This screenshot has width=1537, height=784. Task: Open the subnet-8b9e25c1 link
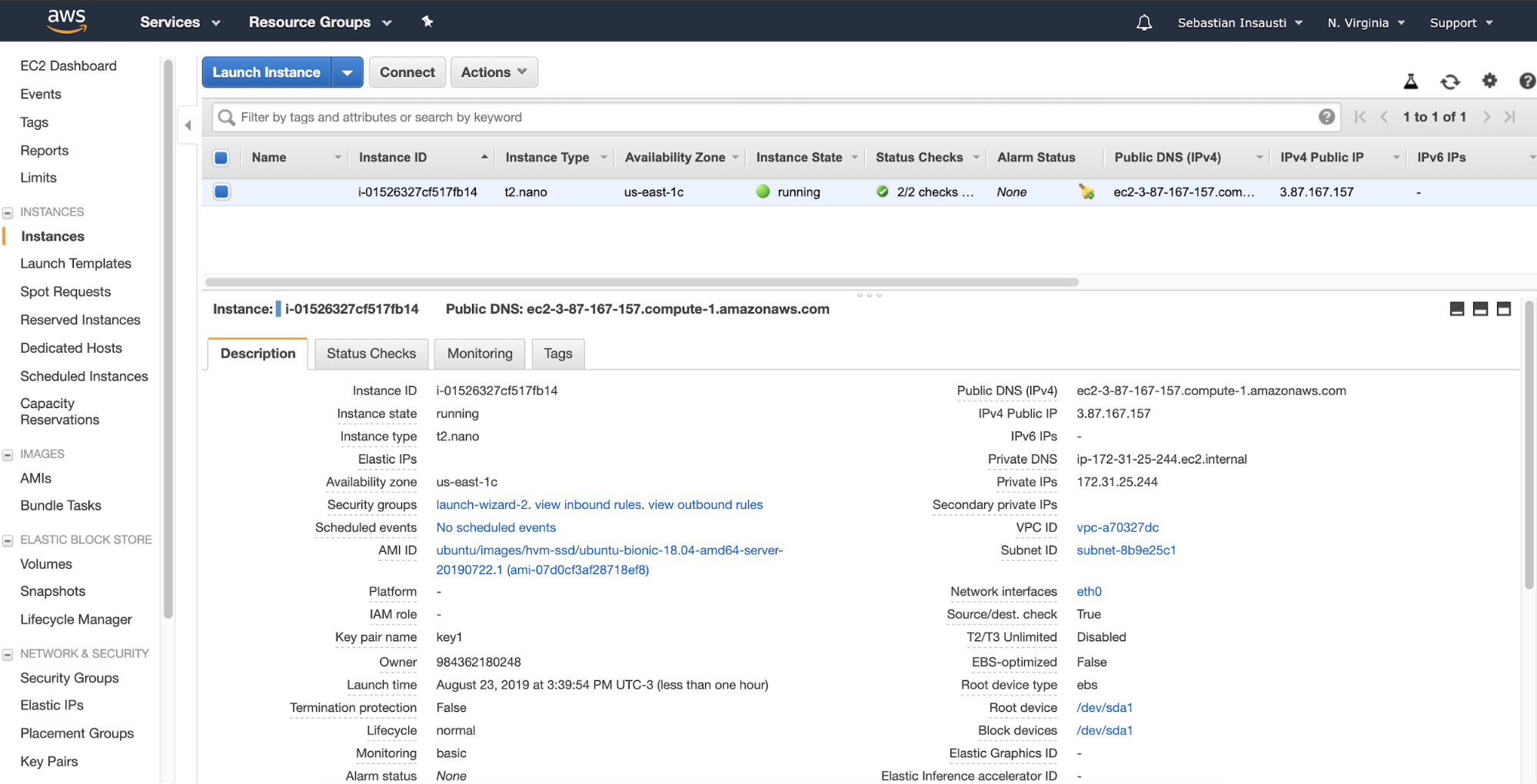pyautogui.click(x=1126, y=550)
